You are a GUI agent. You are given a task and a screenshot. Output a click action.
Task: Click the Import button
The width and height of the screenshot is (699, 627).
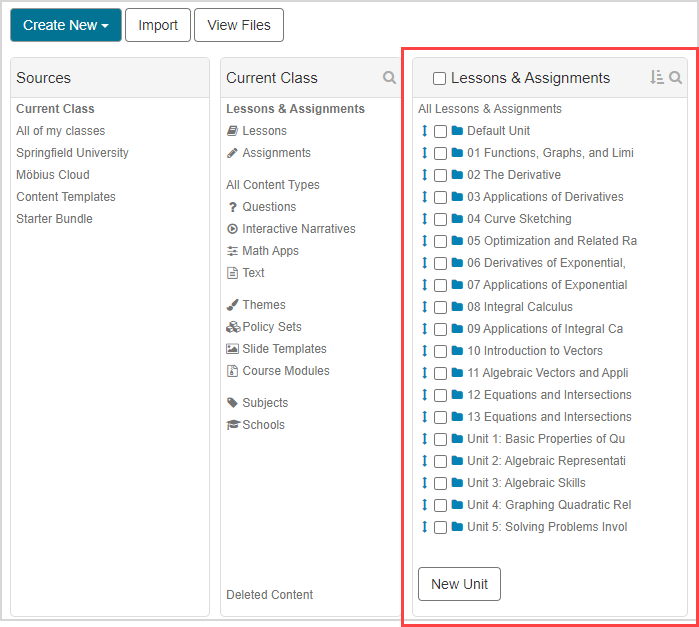click(x=158, y=25)
